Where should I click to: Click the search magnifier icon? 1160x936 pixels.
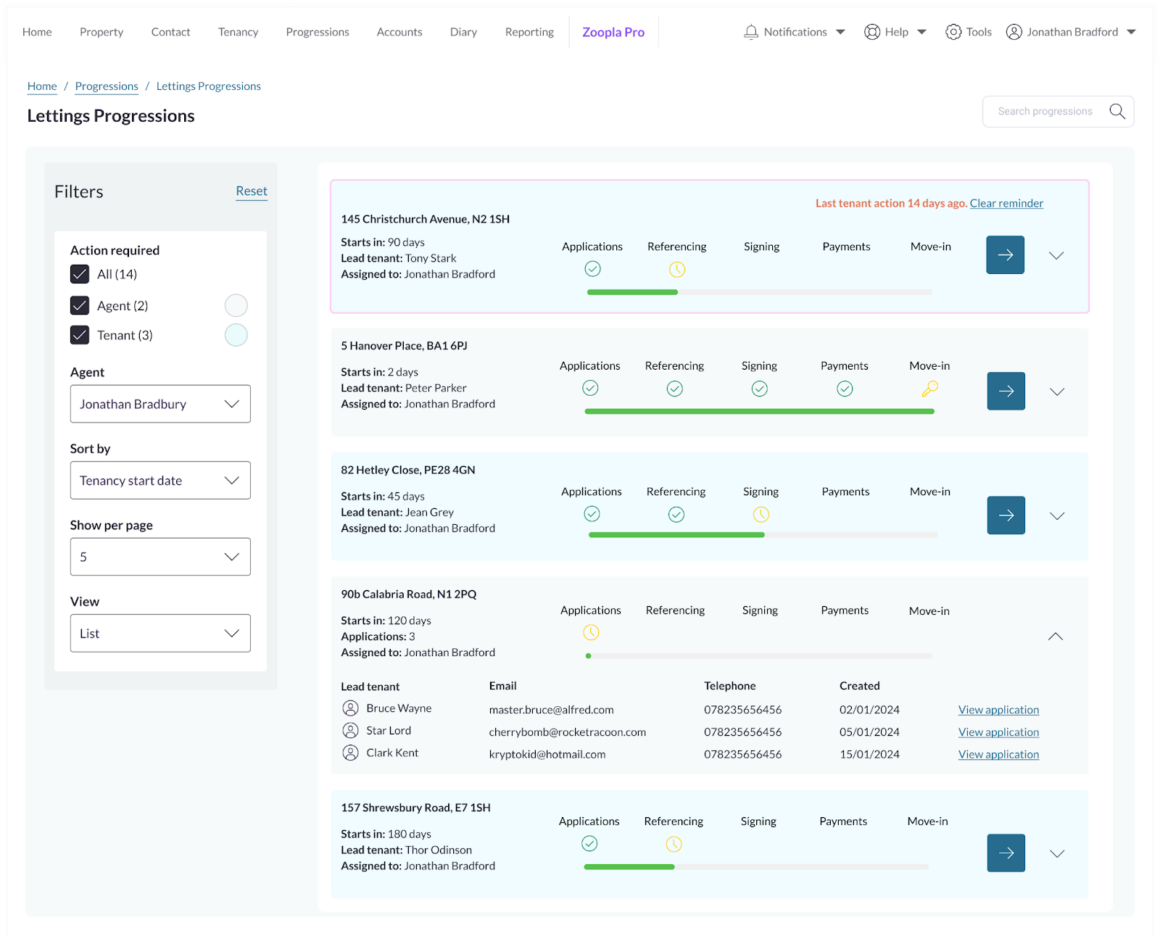(x=1117, y=111)
